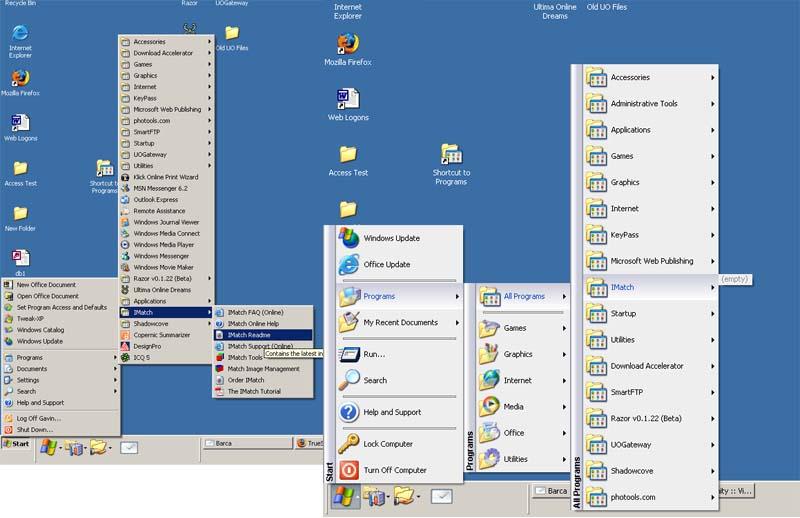Image resolution: width=800 pixels, height=518 pixels.
Task: Expand the Settings arrow in classic menu
Action: (115, 380)
